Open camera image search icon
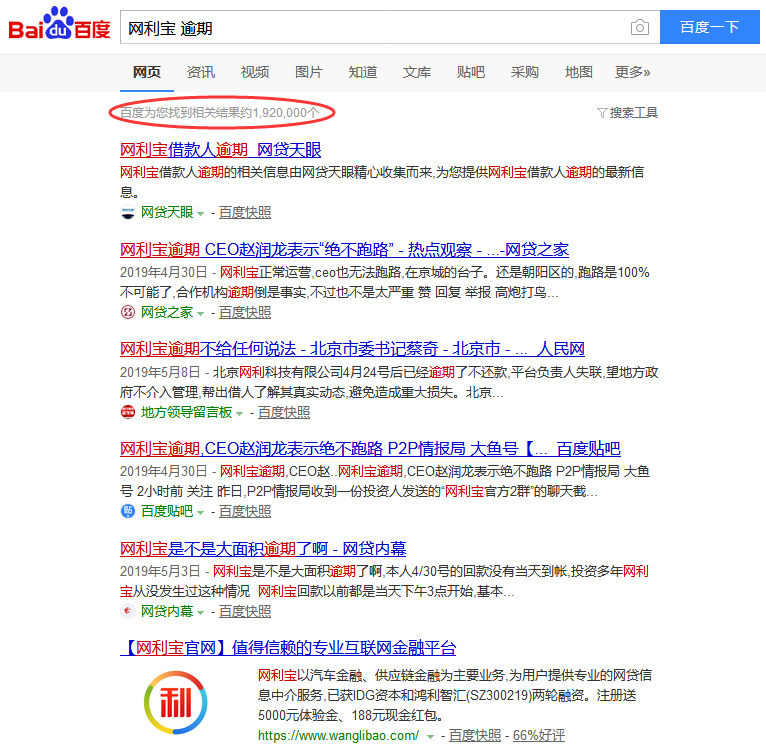This screenshot has height=753, width=766. click(x=639, y=27)
